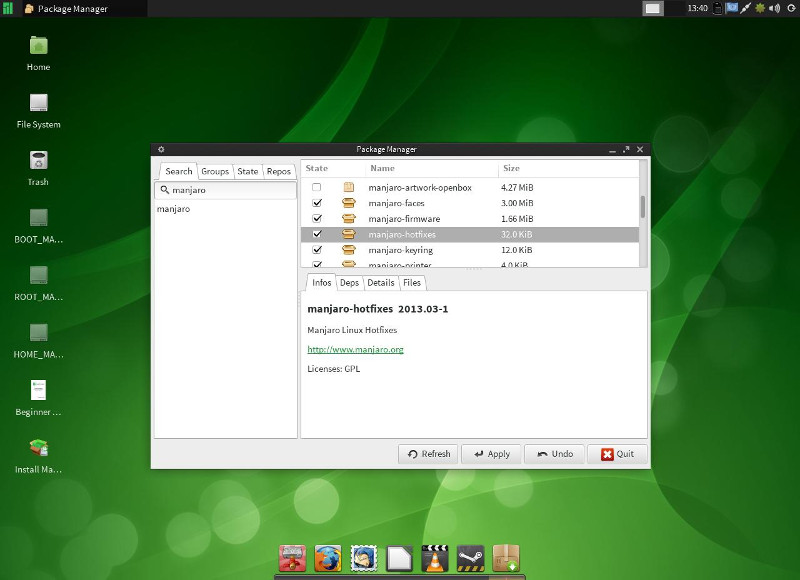Toggle the manjaro-firmware package checkbox
The height and width of the screenshot is (580, 800).
(x=317, y=218)
